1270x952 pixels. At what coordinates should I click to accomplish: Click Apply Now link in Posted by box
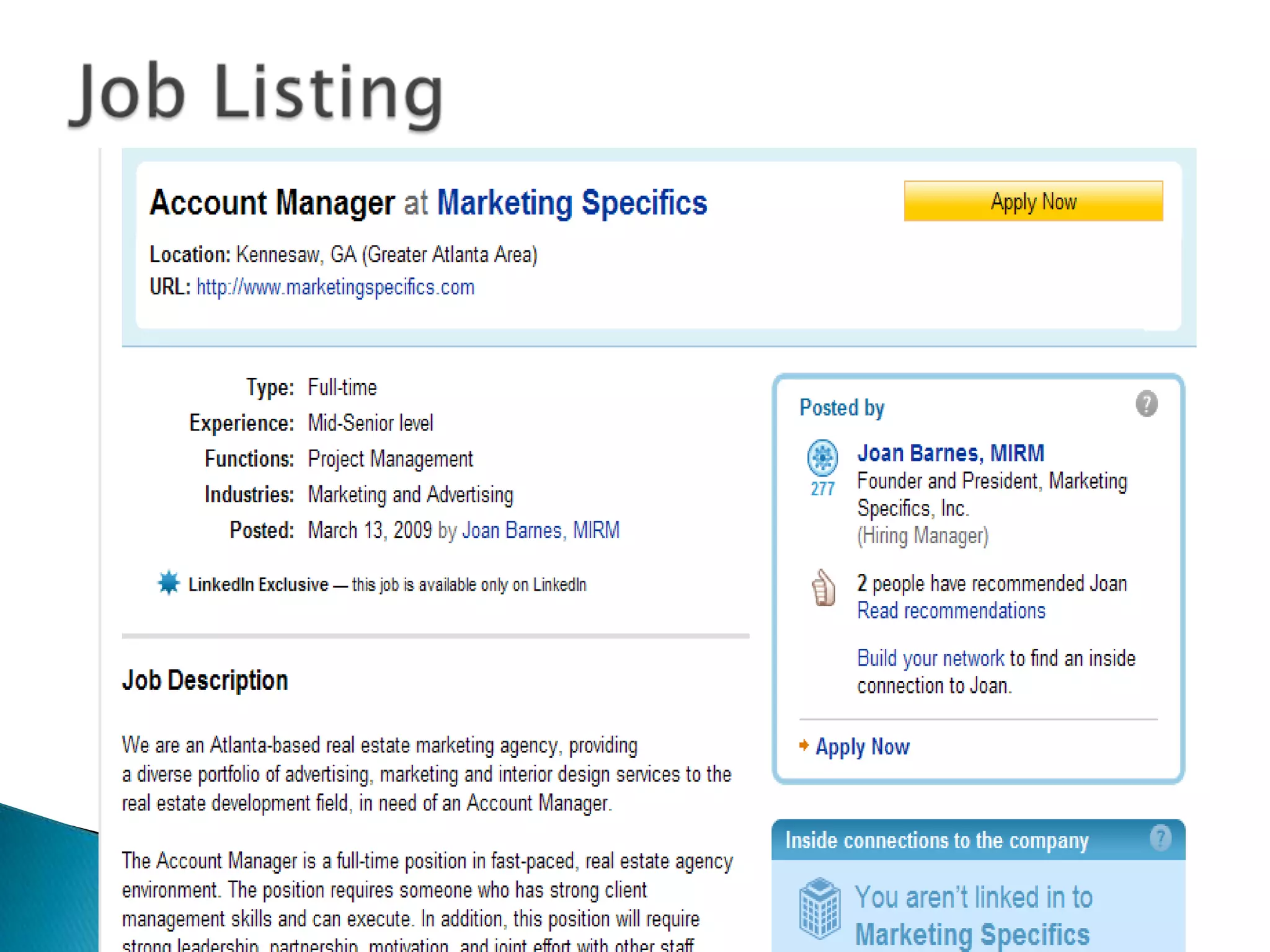coord(862,747)
